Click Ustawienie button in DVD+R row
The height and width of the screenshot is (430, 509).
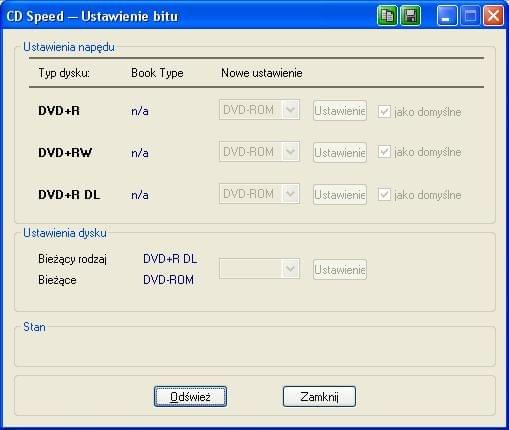coord(340,111)
